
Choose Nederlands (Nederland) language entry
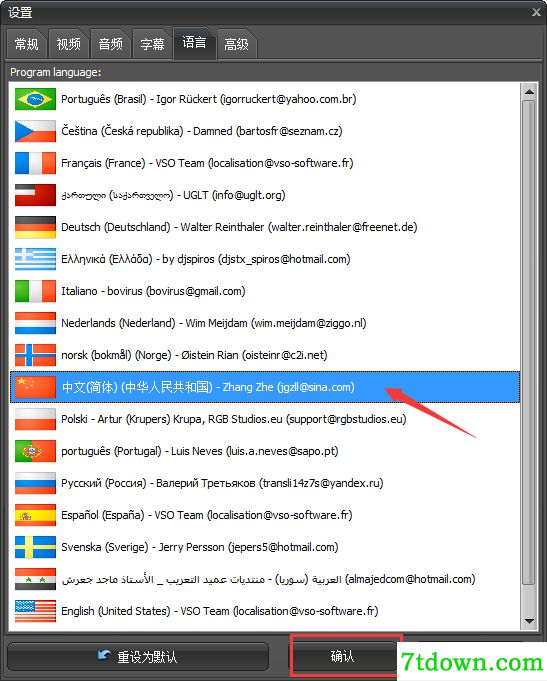point(265,323)
